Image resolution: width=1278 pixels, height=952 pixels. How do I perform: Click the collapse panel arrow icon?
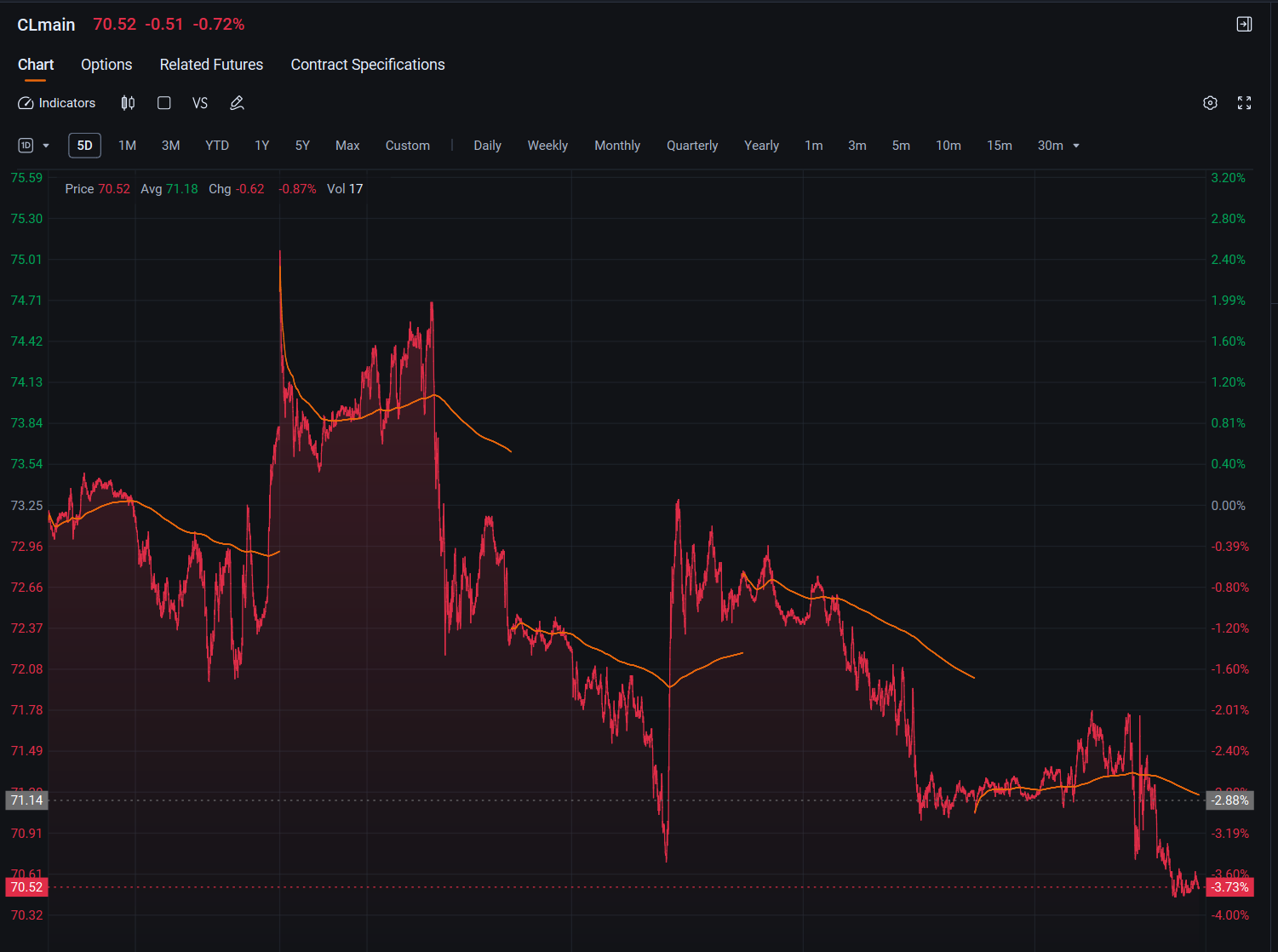click(1244, 24)
